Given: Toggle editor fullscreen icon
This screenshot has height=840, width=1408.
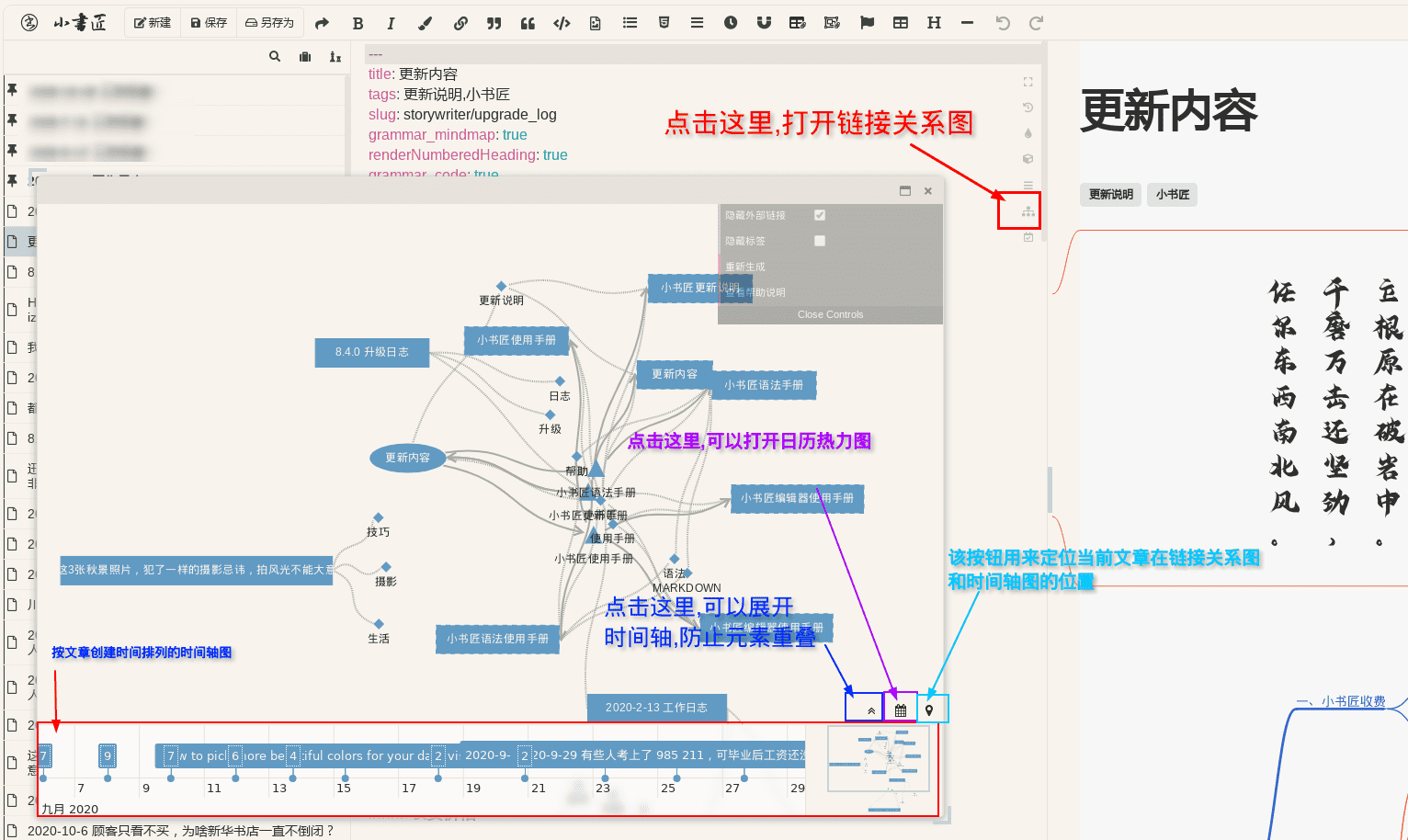Looking at the screenshot, I should 1028,82.
